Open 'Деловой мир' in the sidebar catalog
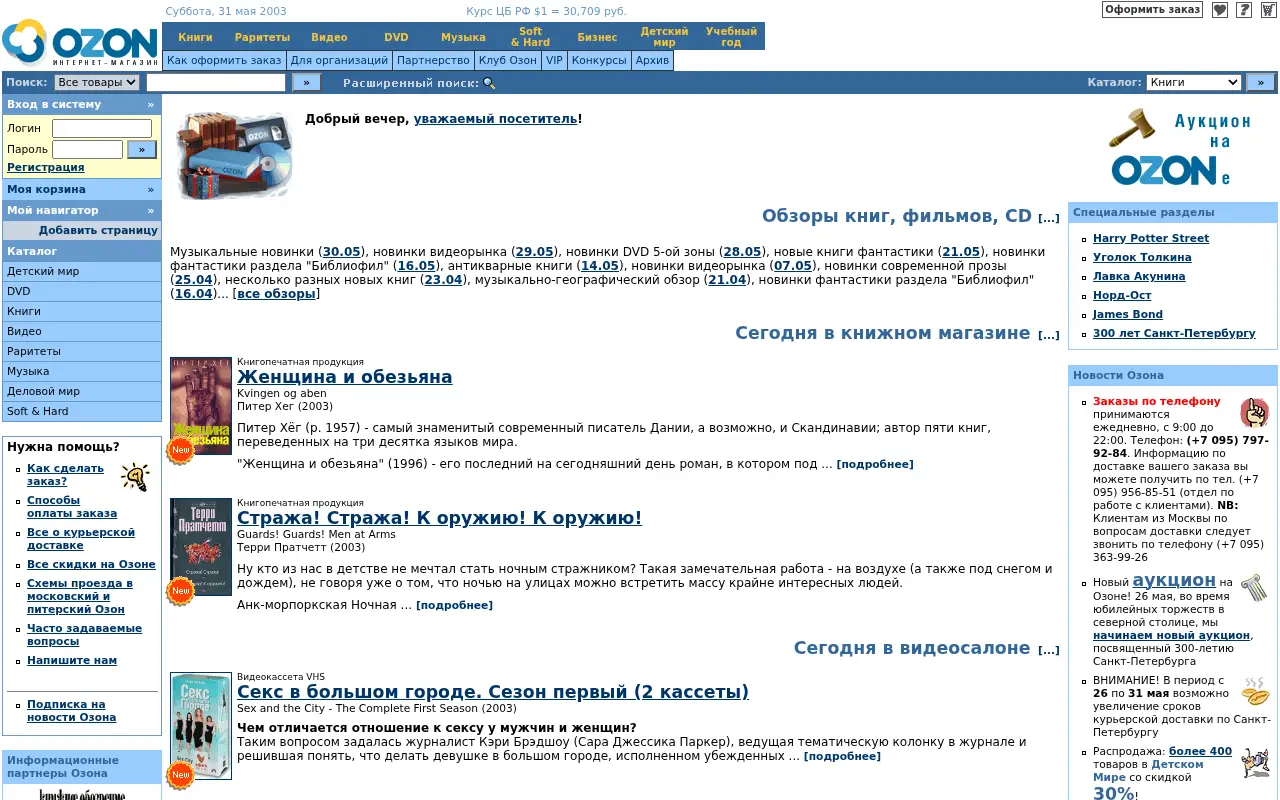Viewport: 1280px width, 800px height. point(81,391)
